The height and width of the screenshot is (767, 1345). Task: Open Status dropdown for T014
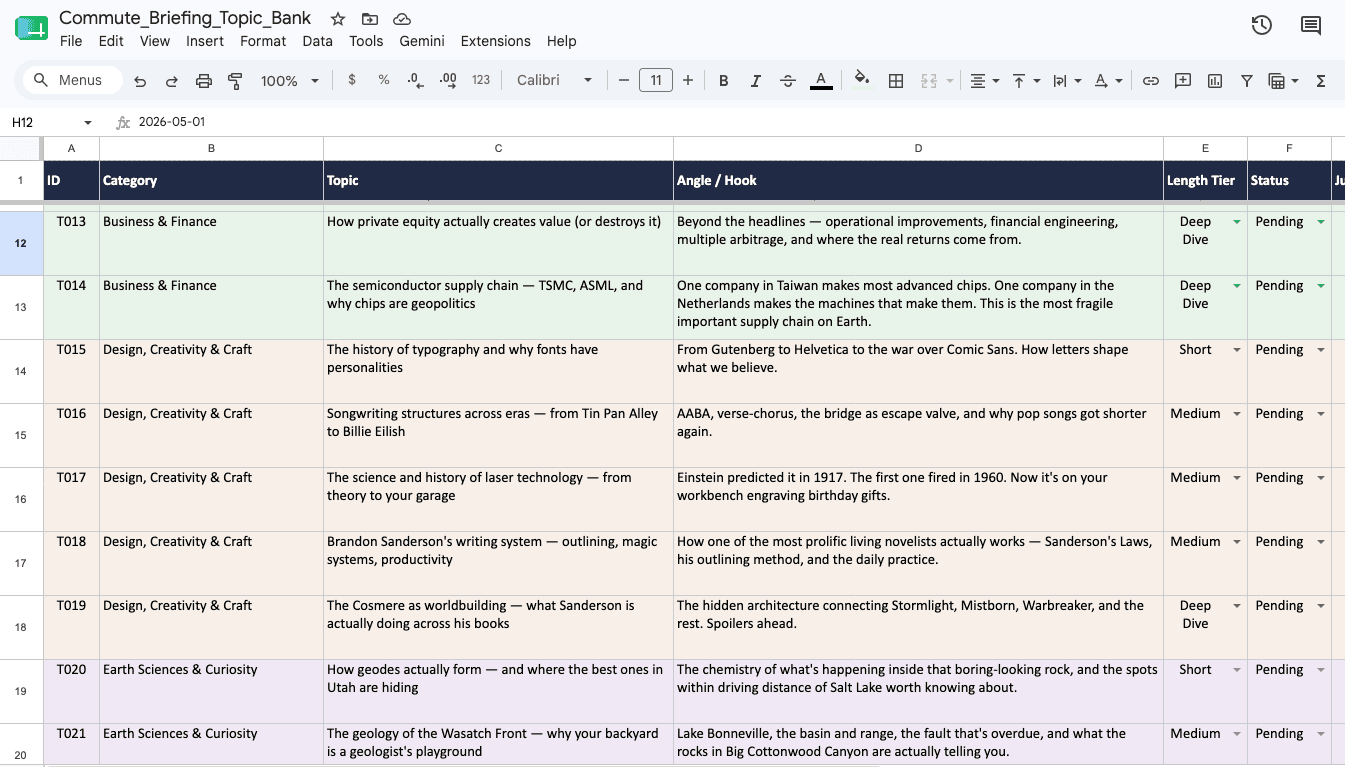(x=1321, y=286)
